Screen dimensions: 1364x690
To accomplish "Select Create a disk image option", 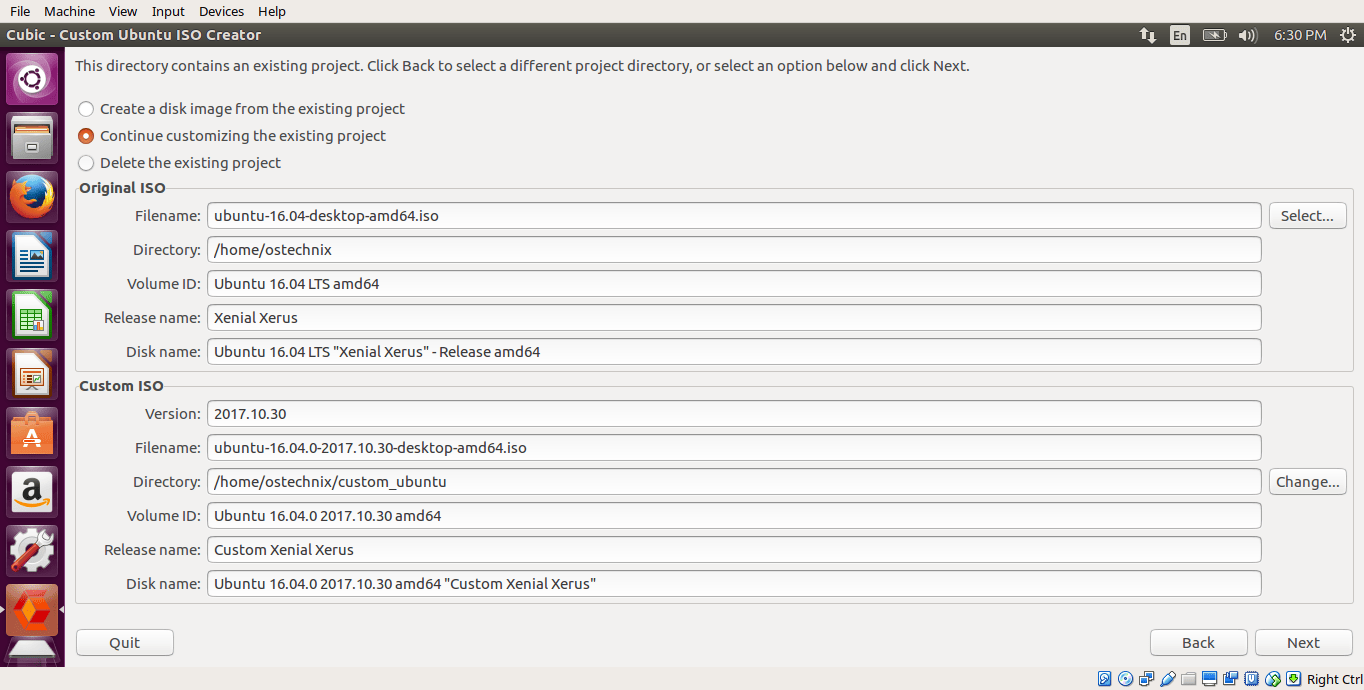I will 86,109.
